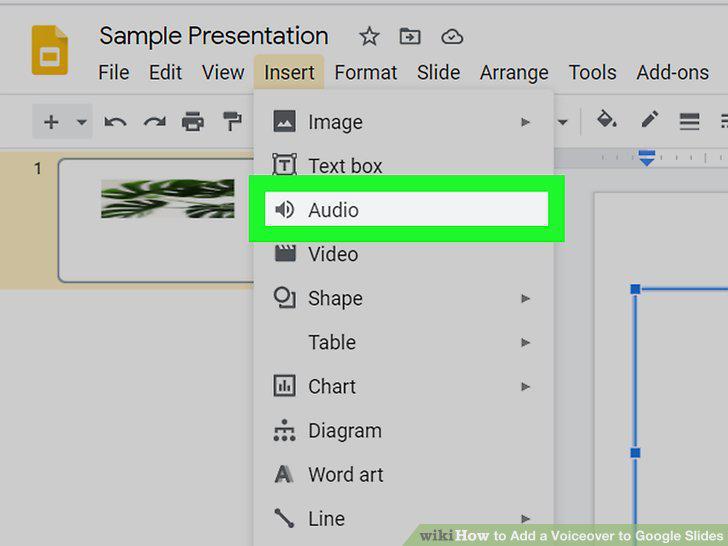The height and width of the screenshot is (546, 728).
Task: Choose Line from the Insert menu
Action: pyautogui.click(x=403, y=518)
